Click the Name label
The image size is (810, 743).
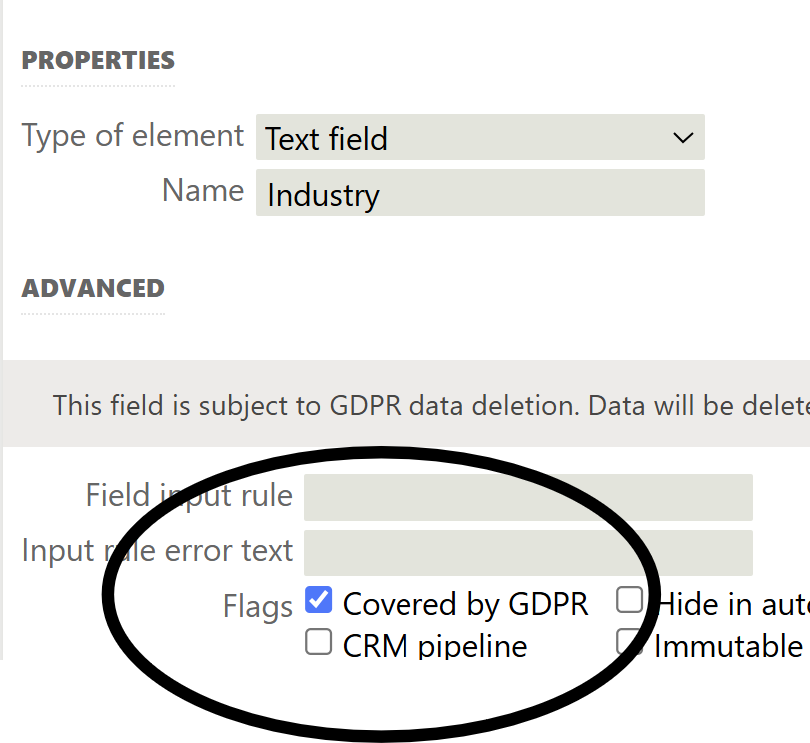click(203, 190)
